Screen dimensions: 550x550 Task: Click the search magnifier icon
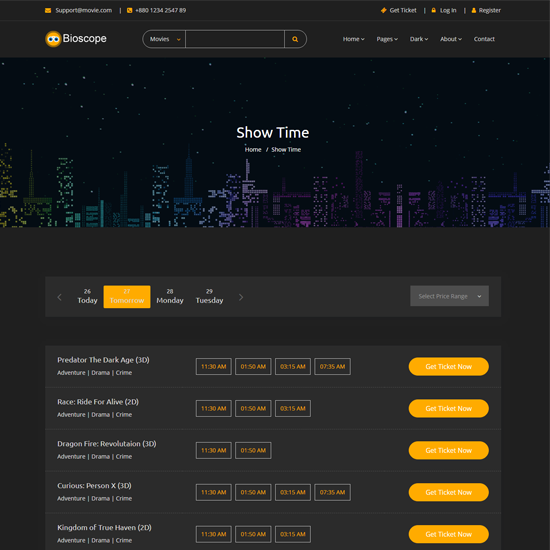(295, 39)
